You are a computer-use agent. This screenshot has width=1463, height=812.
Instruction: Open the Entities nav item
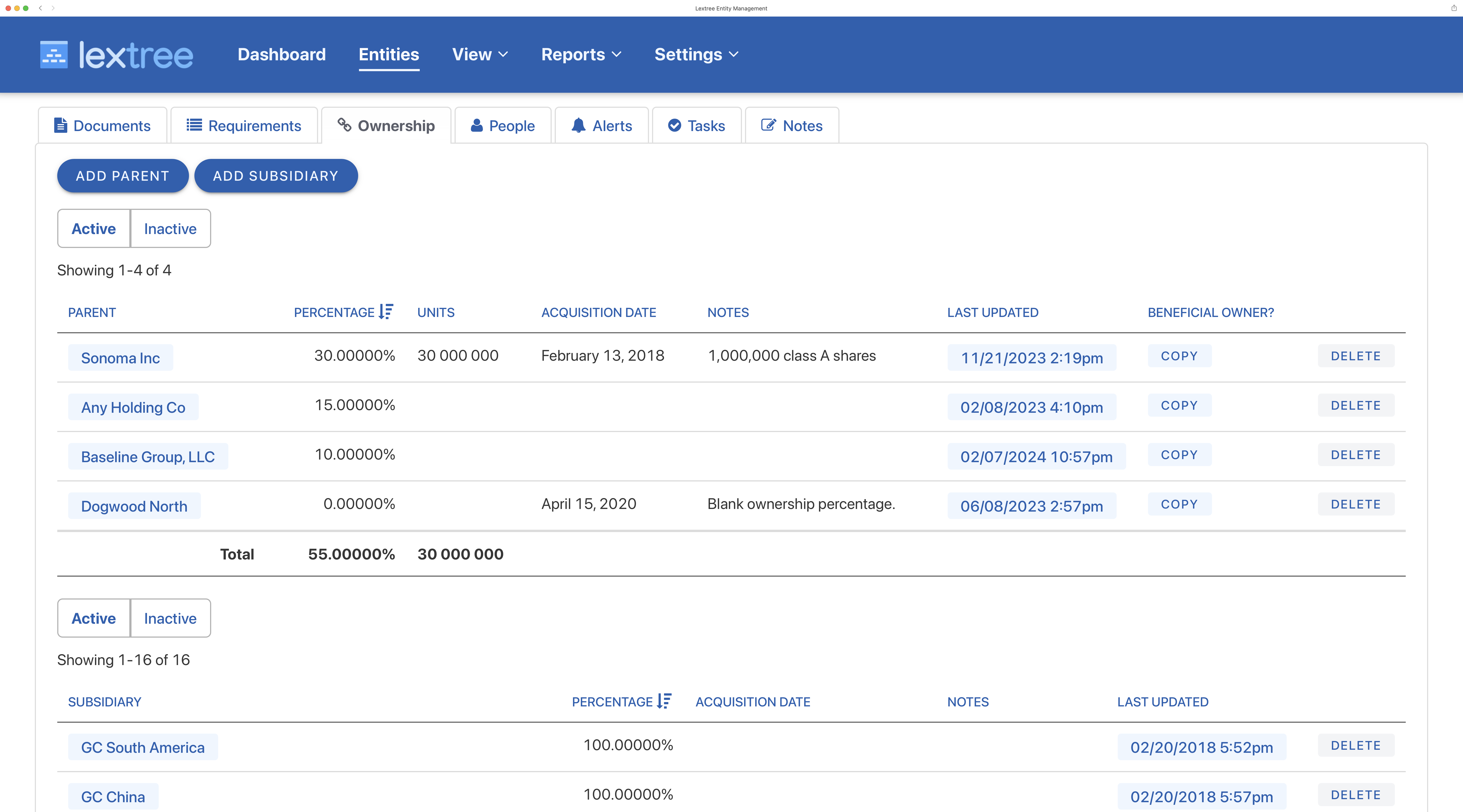click(x=389, y=54)
